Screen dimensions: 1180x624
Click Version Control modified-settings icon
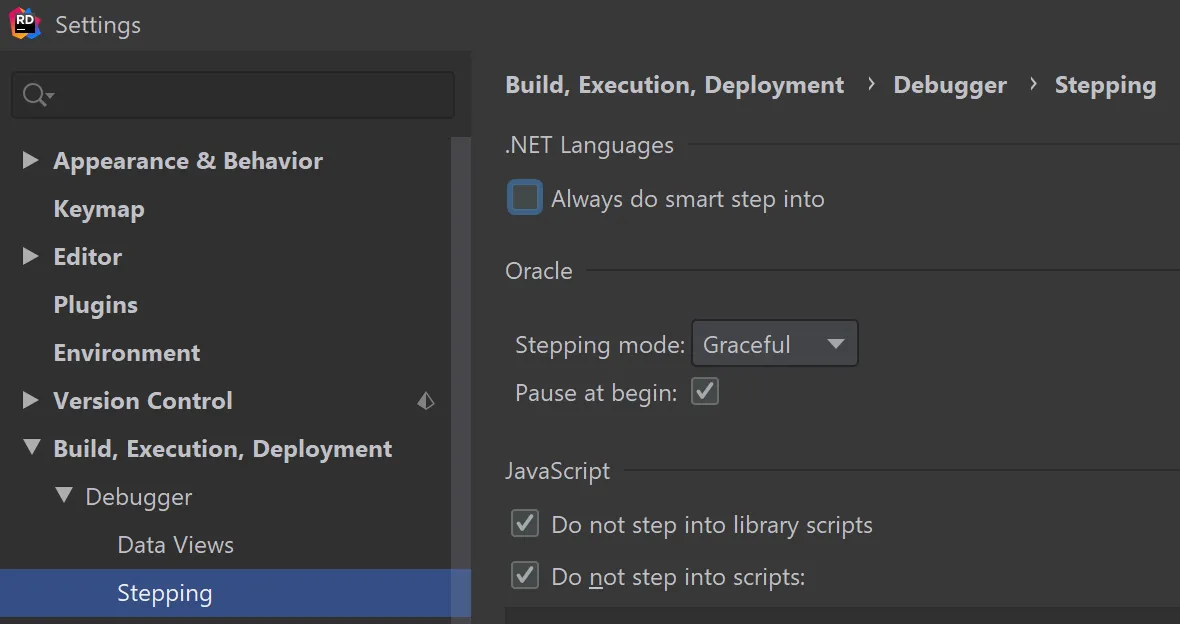click(426, 401)
